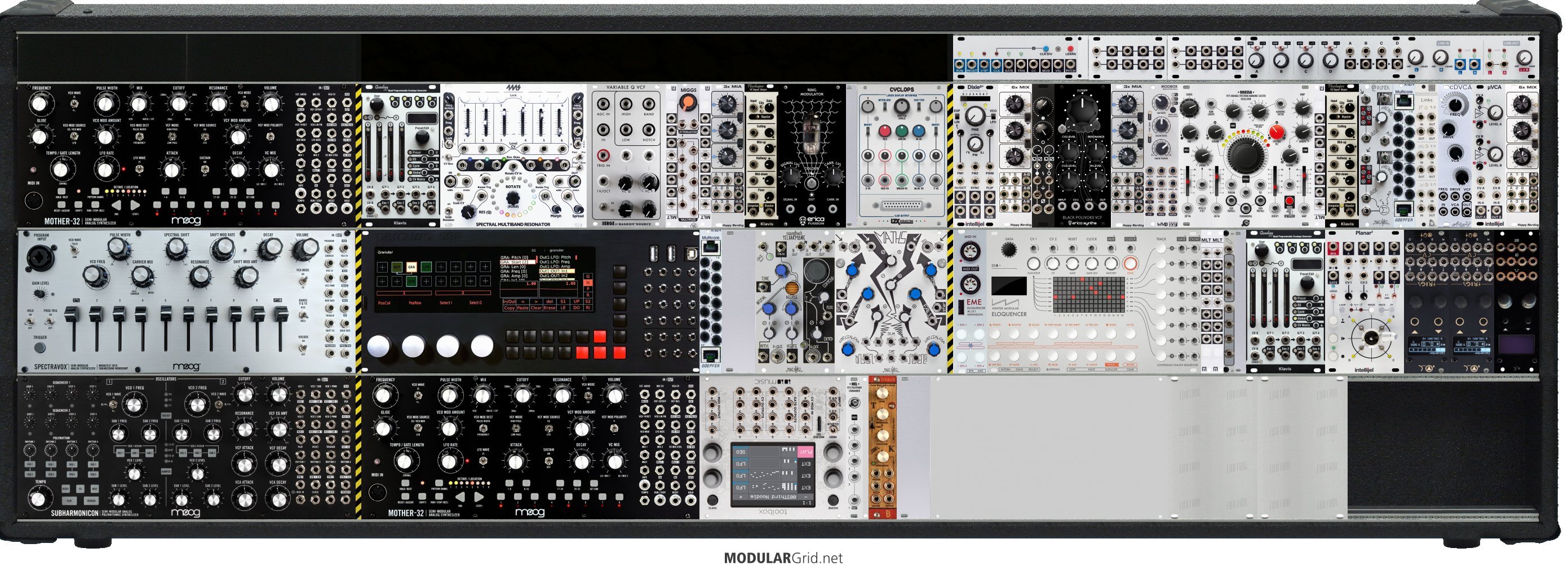The image size is (1568, 570).
Task: Click the PITCH jack on the 1U MIDI module
Action: click(x=1071, y=63)
